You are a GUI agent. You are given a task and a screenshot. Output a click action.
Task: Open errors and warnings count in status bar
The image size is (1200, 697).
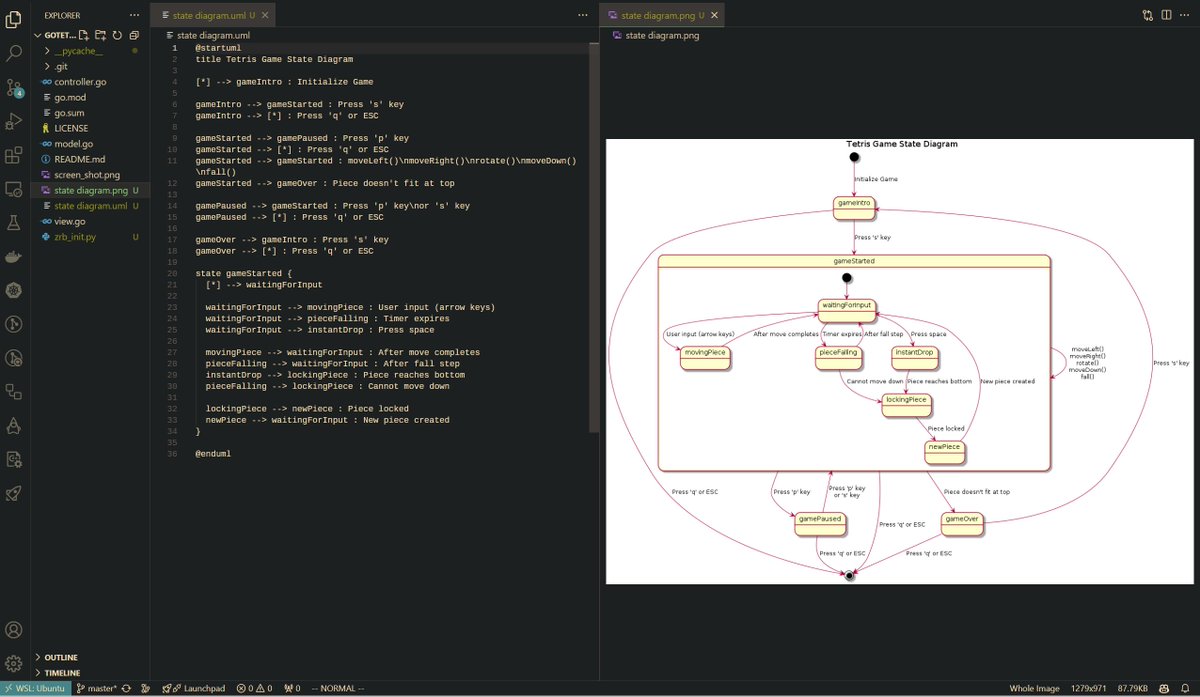click(255, 688)
